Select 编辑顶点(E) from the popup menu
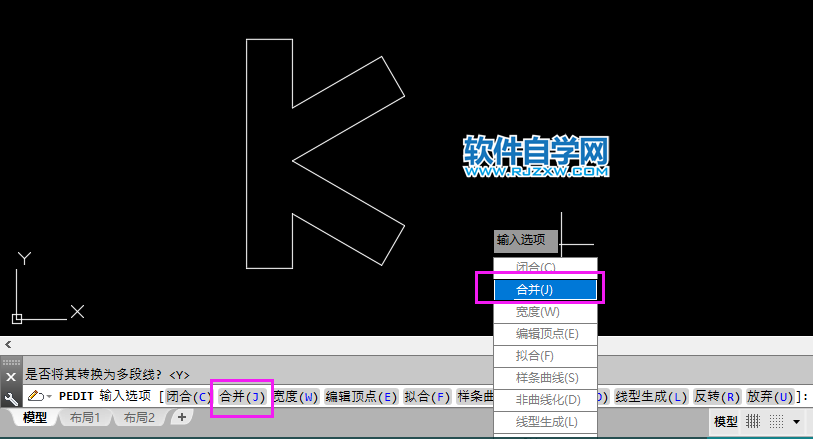Image resolution: width=813 pixels, height=439 pixels. pyautogui.click(x=545, y=334)
